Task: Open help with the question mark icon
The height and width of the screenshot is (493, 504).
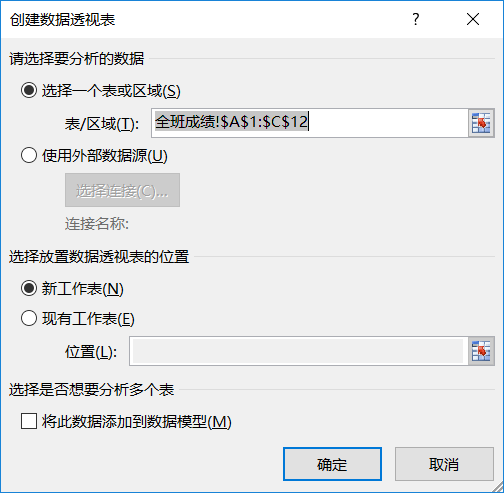Action: (x=415, y=19)
